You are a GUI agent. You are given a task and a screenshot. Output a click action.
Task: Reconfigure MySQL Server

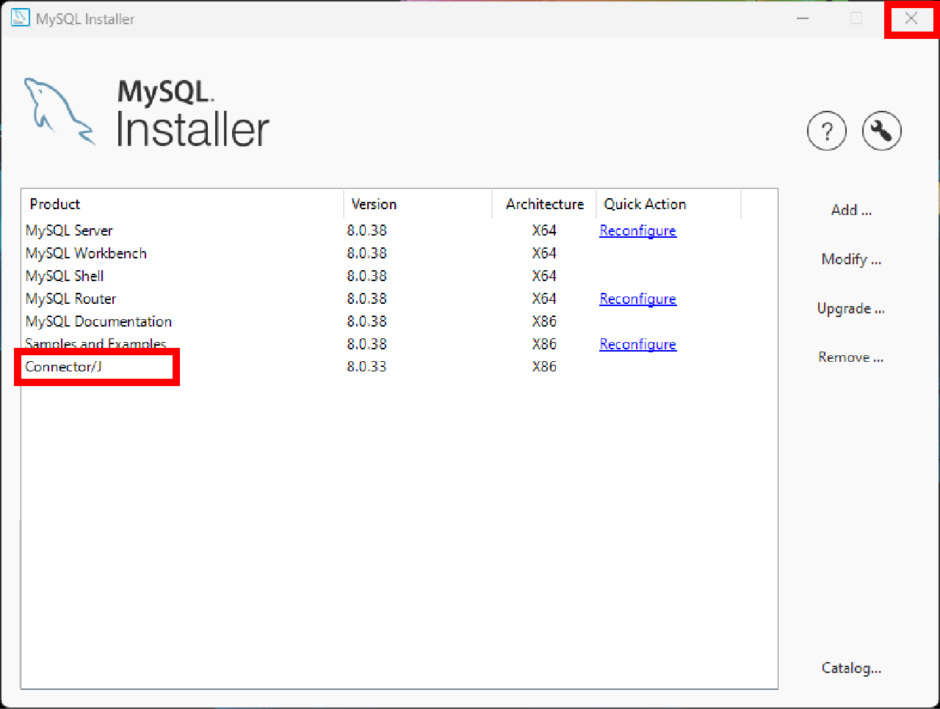click(637, 230)
